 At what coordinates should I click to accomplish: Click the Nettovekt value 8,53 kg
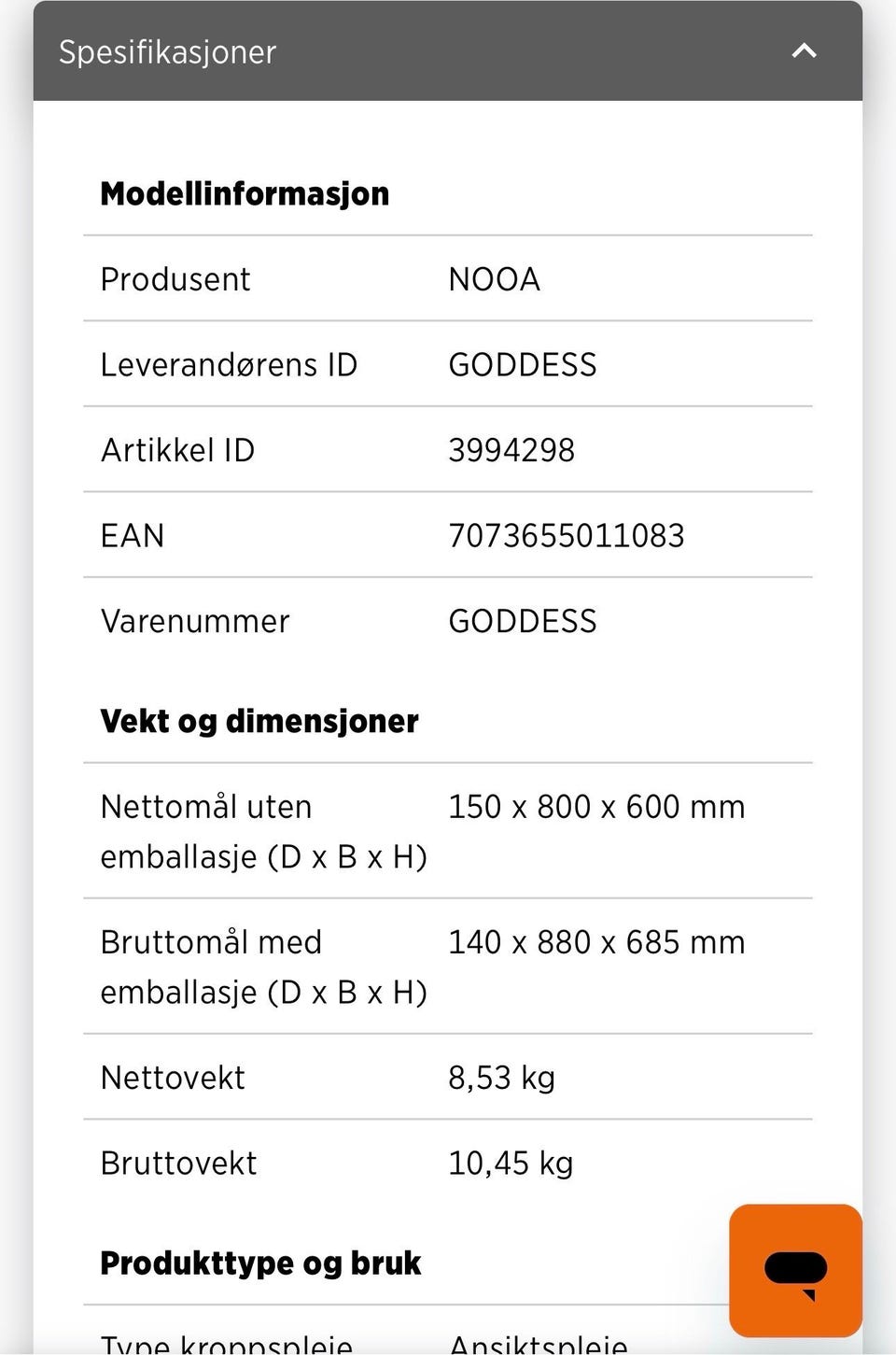pyautogui.click(x=501, y=1078)
